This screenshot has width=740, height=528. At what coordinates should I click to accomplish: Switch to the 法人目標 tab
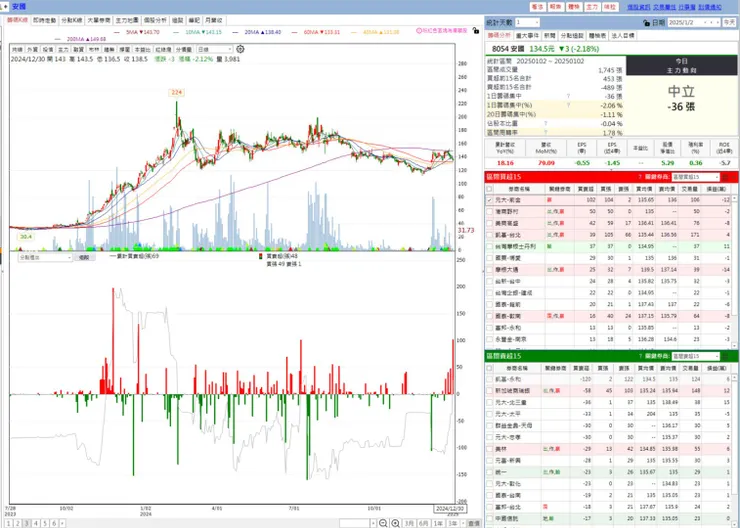click(x=623, y=35)
